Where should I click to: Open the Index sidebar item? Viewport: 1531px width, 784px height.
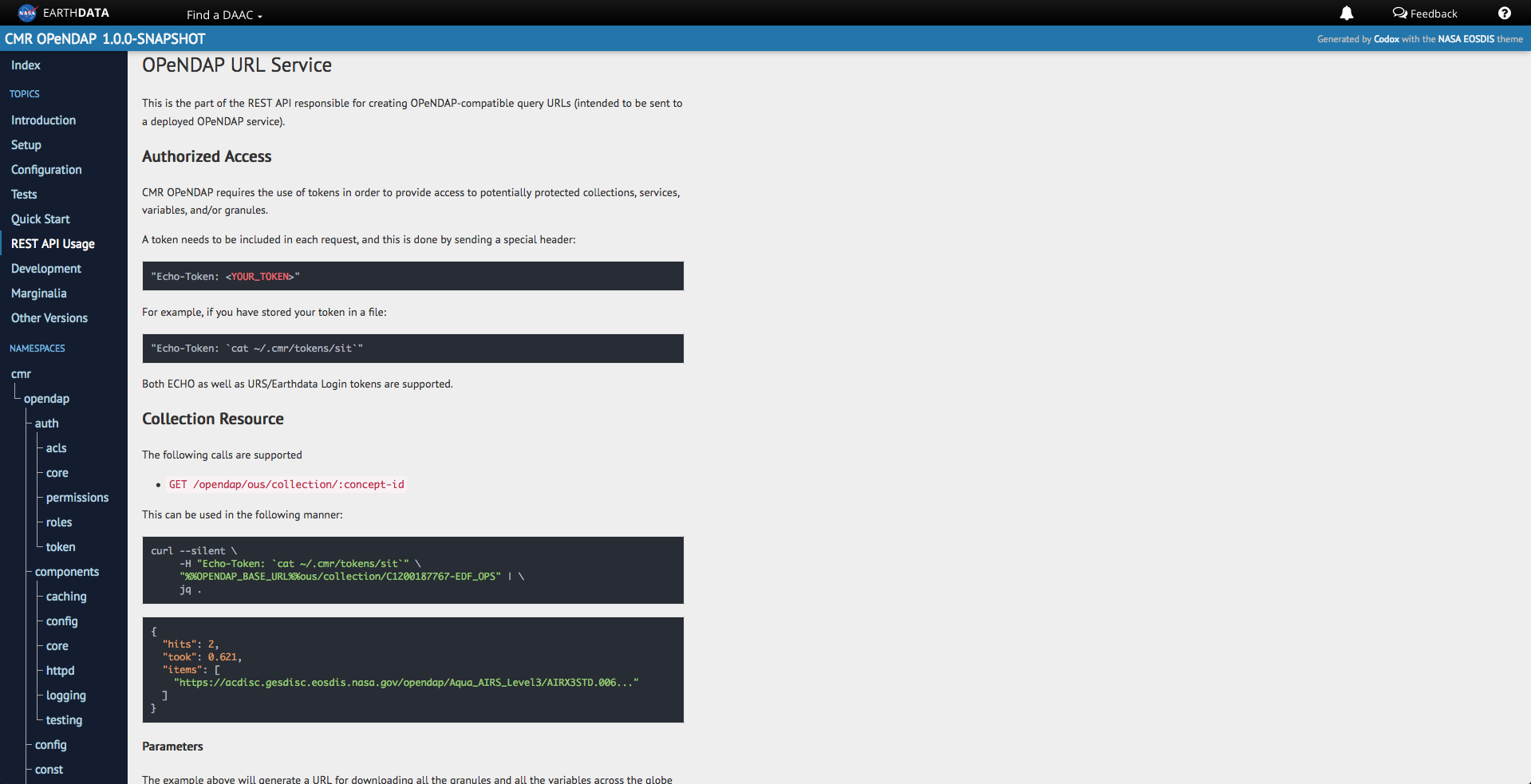[x=26, y=65]
